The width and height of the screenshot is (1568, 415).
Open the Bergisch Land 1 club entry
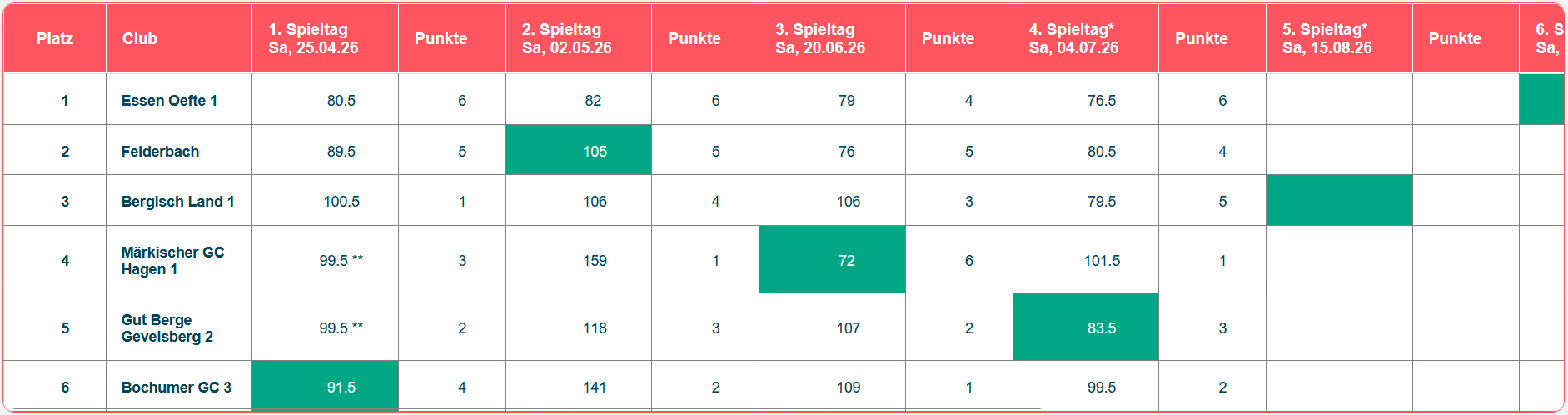pos(177,202)
